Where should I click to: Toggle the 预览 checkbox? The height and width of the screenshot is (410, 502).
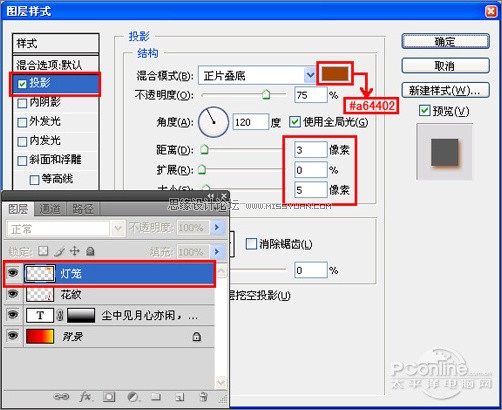click(x=424, y=110)
